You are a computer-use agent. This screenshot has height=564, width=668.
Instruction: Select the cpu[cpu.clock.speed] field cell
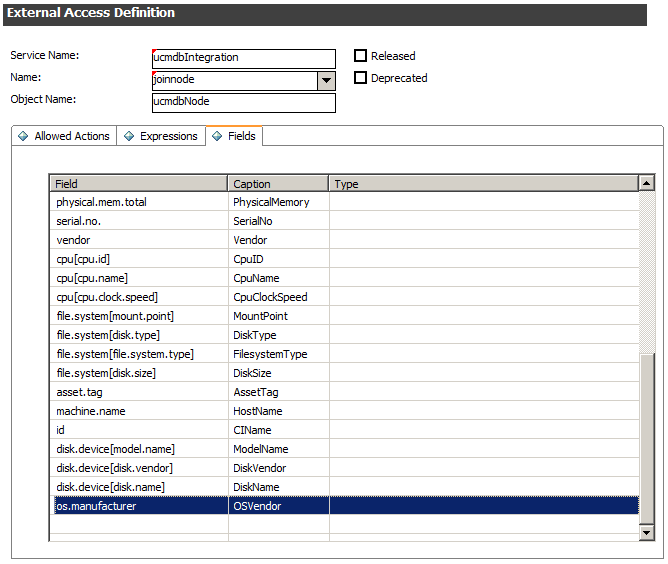(x=139, y=297)
